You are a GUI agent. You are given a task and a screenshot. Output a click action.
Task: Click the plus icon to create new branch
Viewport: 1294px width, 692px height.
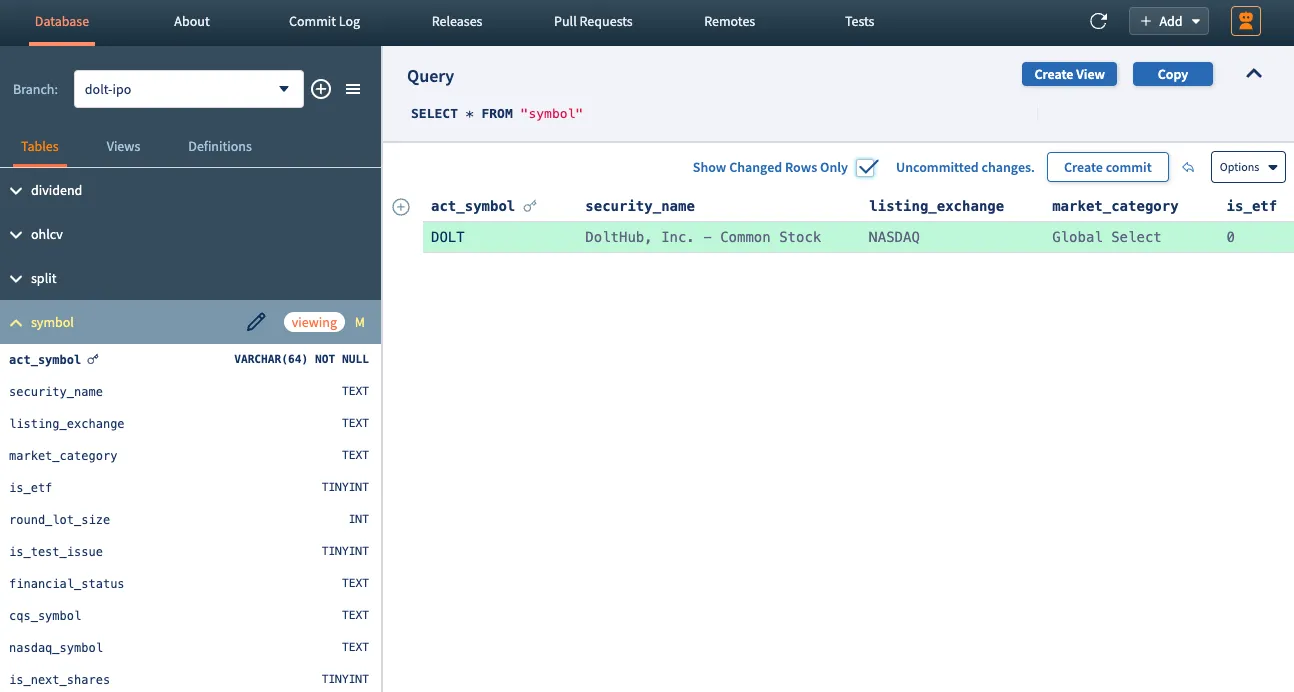tap(321, 89)
